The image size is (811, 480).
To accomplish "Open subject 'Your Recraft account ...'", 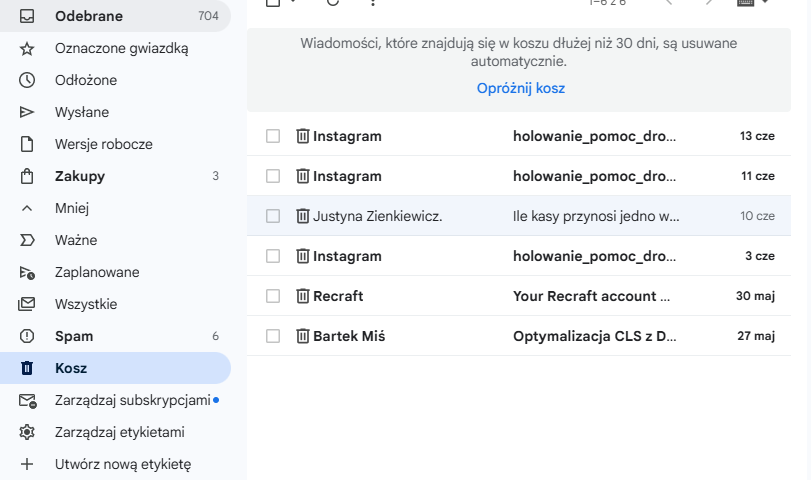I will pyautogui.click(x=591, y=296).
